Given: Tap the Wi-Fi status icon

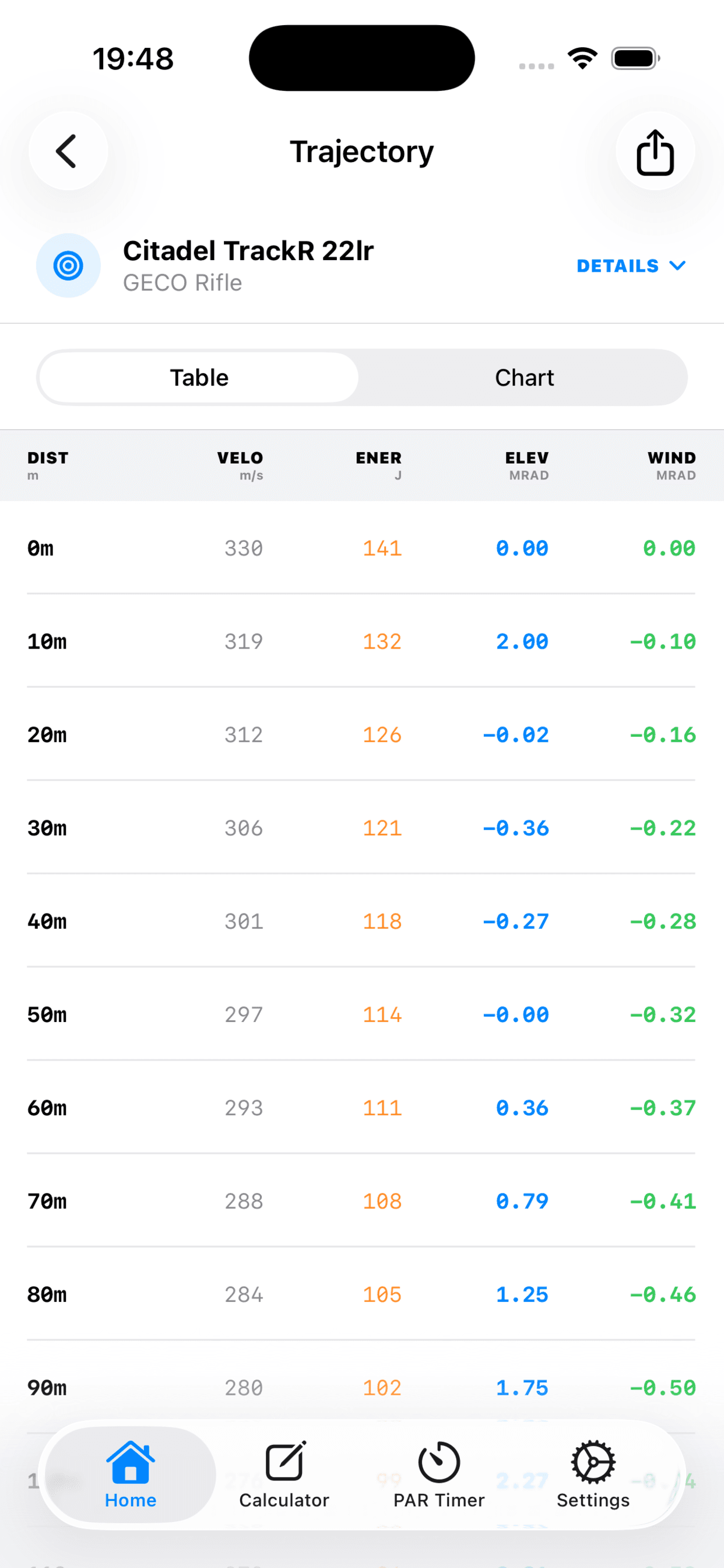Looking at the screenshot, I should 582,58.
